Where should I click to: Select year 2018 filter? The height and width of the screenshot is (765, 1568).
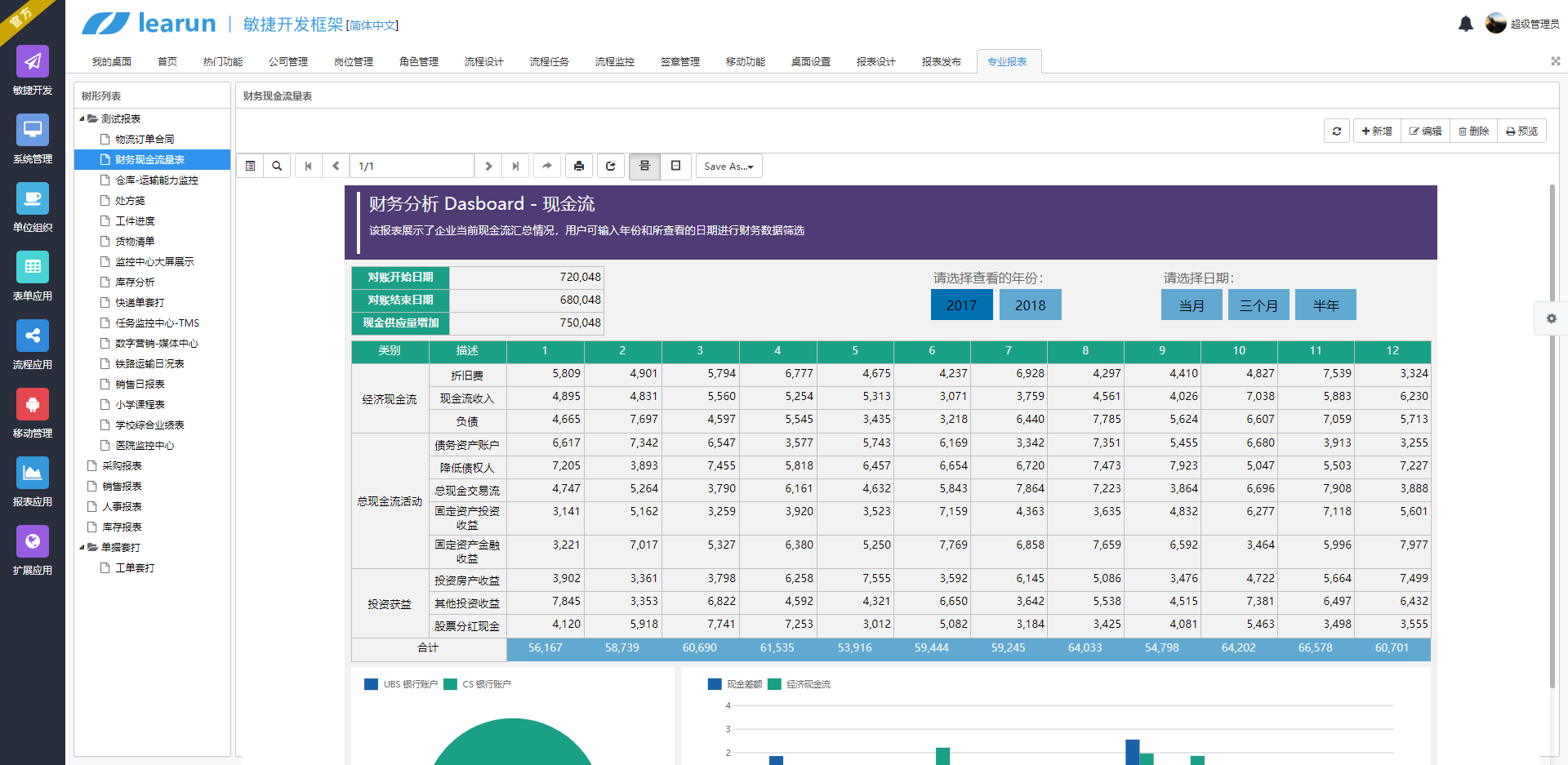click(x=1031, y=305)
